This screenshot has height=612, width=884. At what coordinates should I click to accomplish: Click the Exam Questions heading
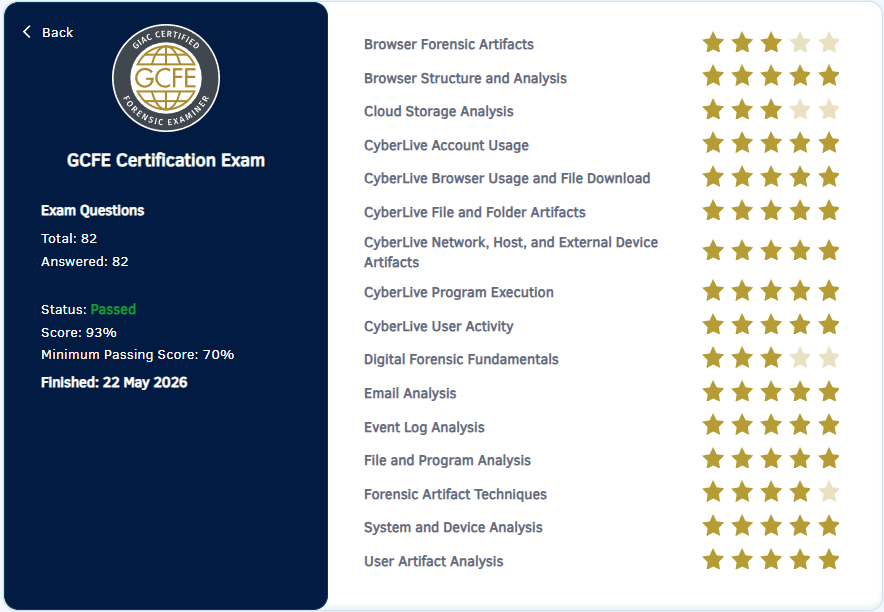(x=92, y=211)
